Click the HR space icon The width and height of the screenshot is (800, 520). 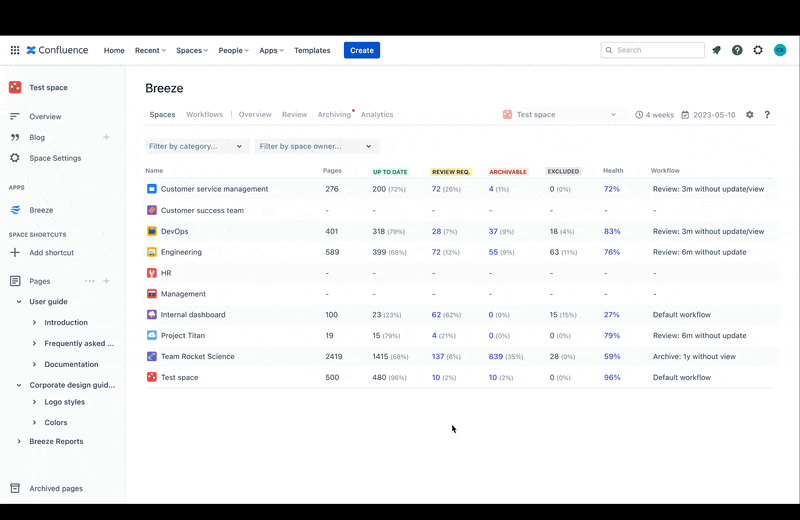click(152, 273)
